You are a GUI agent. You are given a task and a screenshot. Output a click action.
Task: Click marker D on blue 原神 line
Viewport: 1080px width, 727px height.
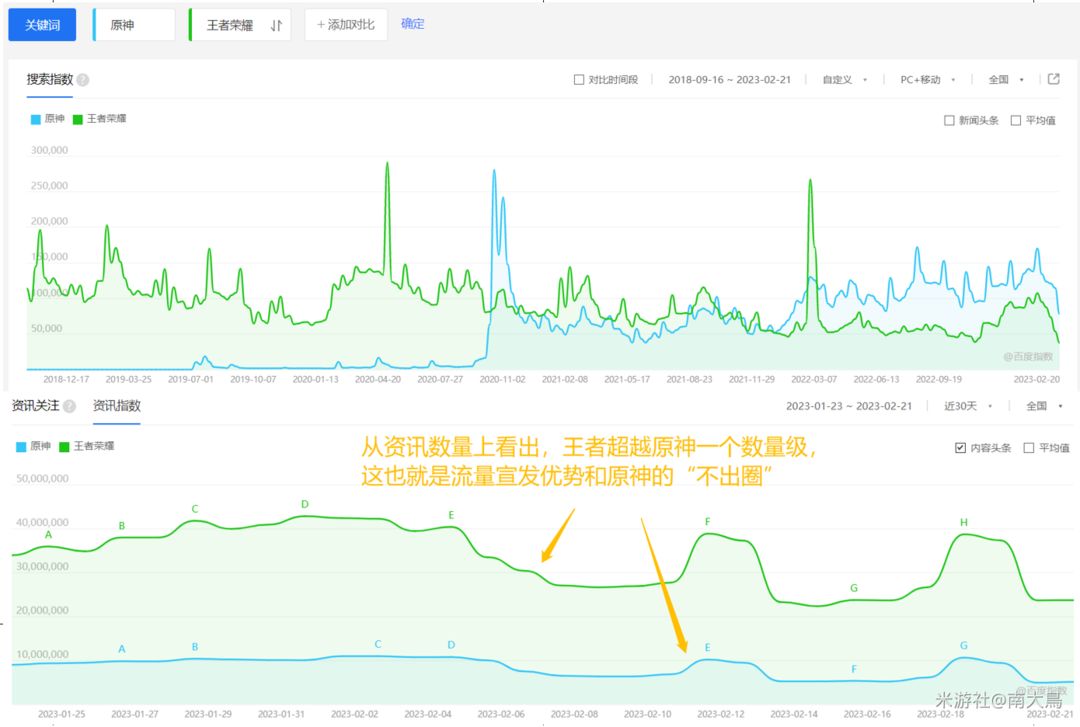(x=451, y=645)
